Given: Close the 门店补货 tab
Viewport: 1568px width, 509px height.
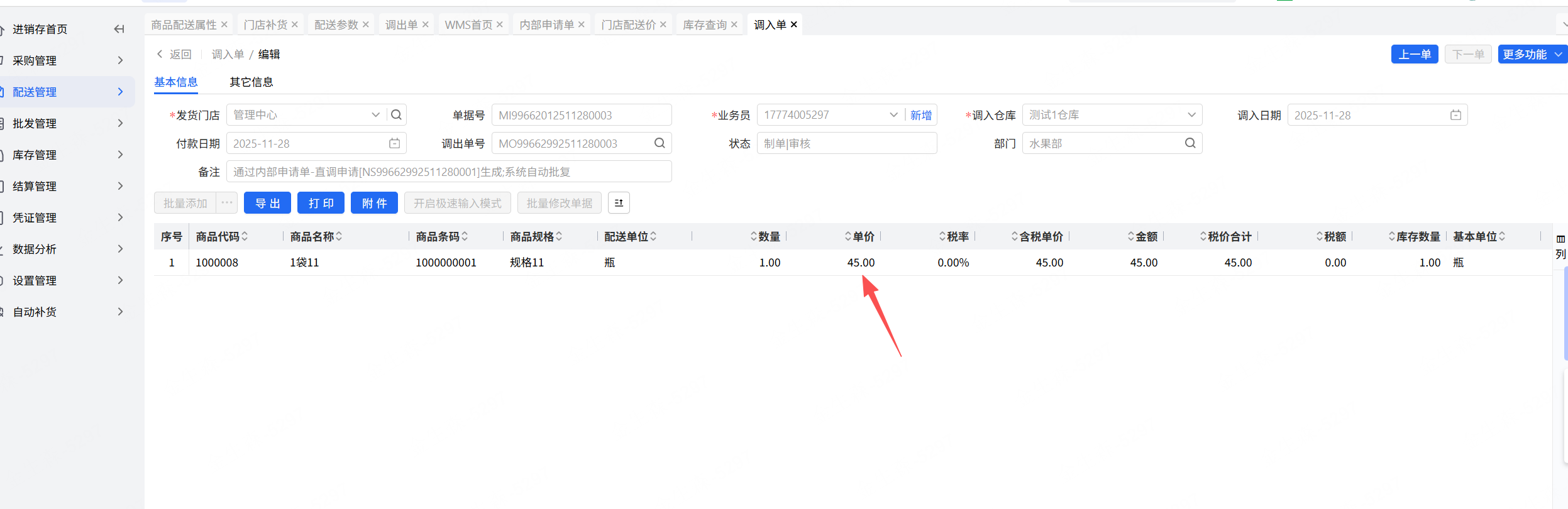Looking at the screenshot, I should [x=294, y=25].
